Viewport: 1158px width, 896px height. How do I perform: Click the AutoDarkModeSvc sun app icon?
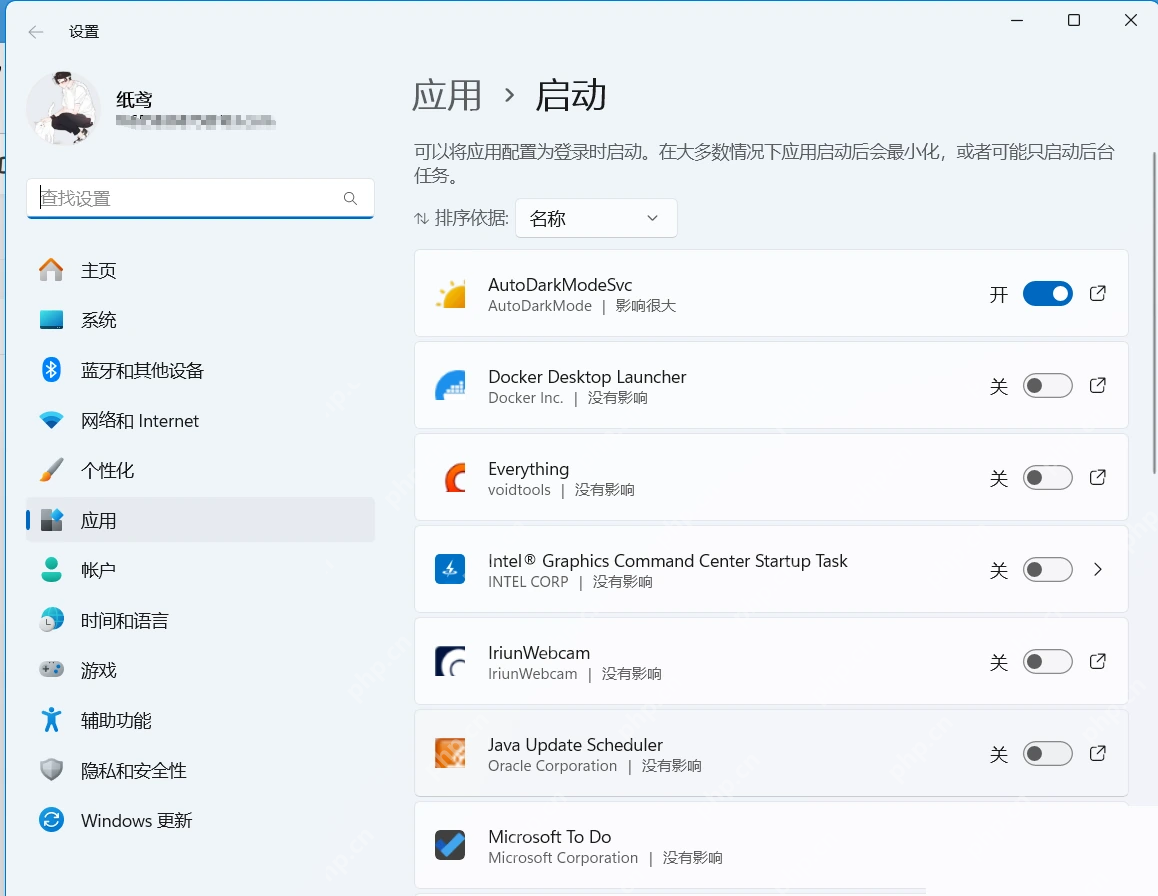(450, 294)
